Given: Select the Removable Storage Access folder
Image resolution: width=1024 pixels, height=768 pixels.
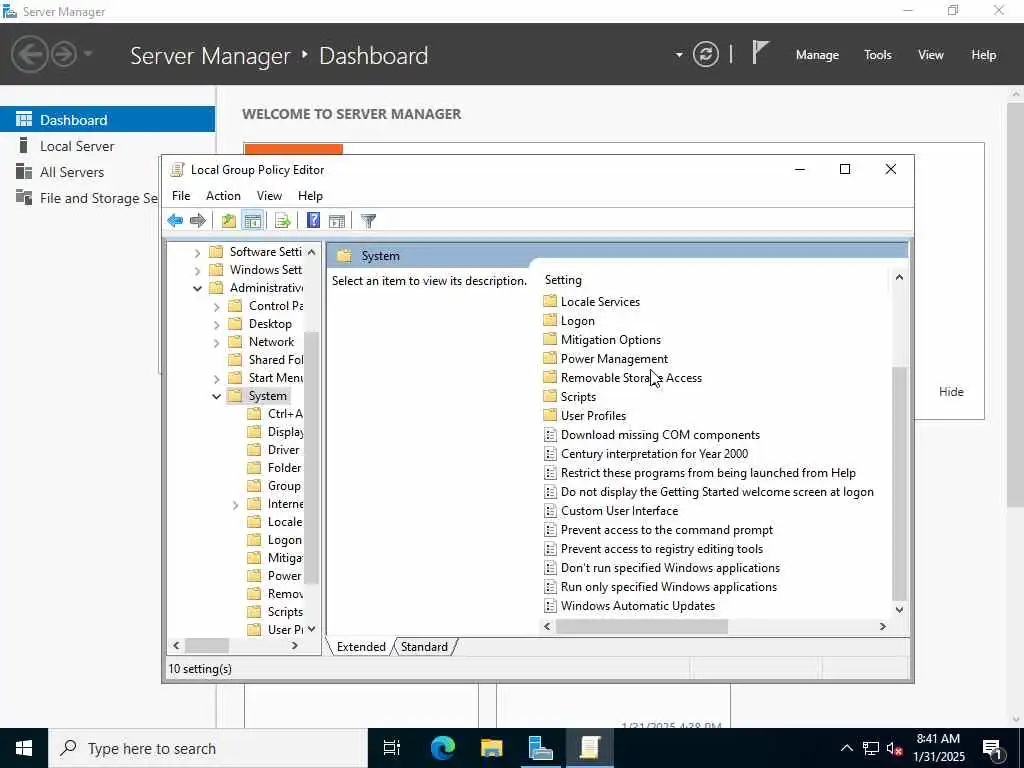Looking at the screenshot, I should tap(631, 377).
